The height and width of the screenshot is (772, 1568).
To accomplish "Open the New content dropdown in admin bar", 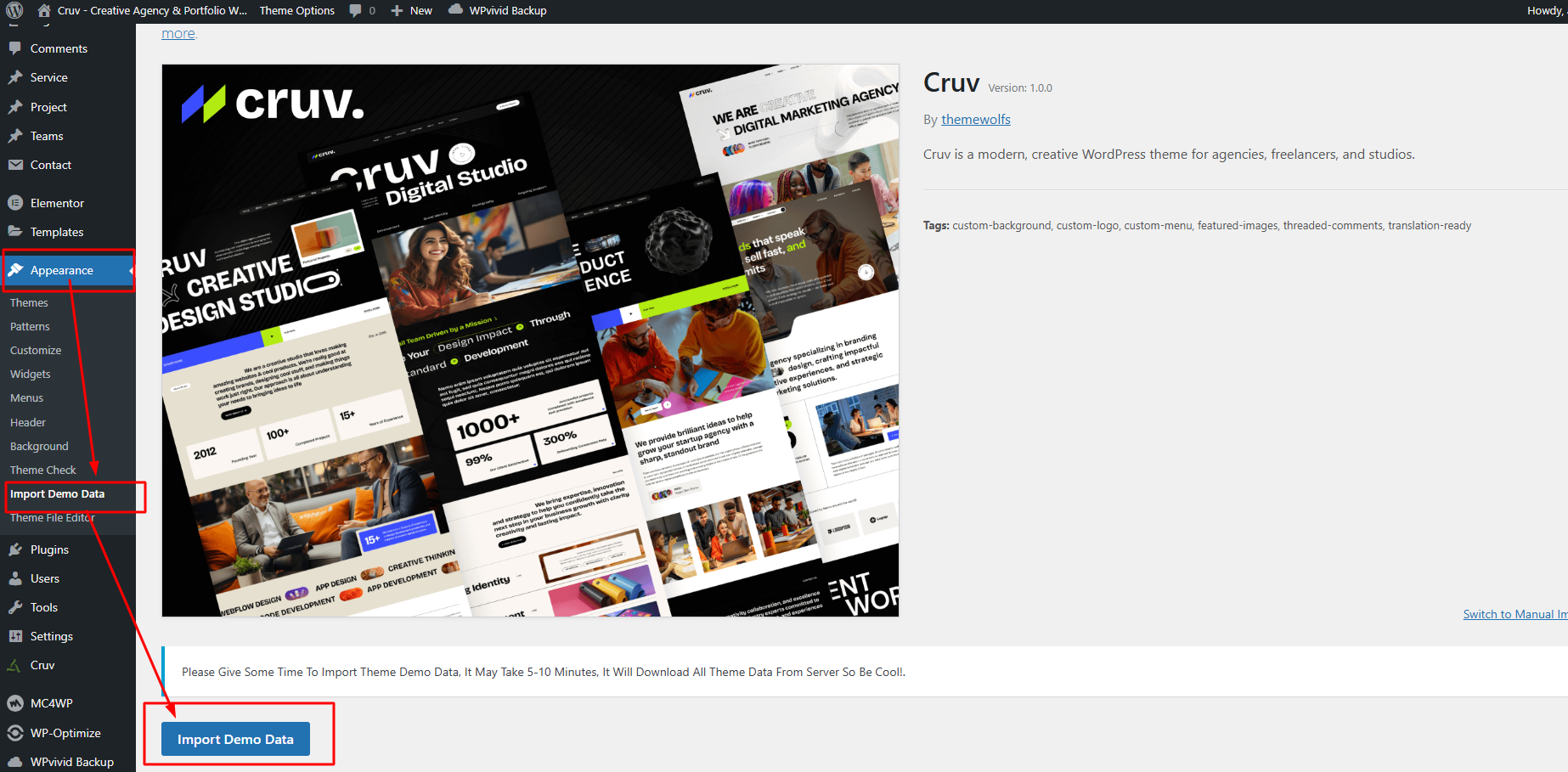I will pyautogui.click(x=412, y=11).
